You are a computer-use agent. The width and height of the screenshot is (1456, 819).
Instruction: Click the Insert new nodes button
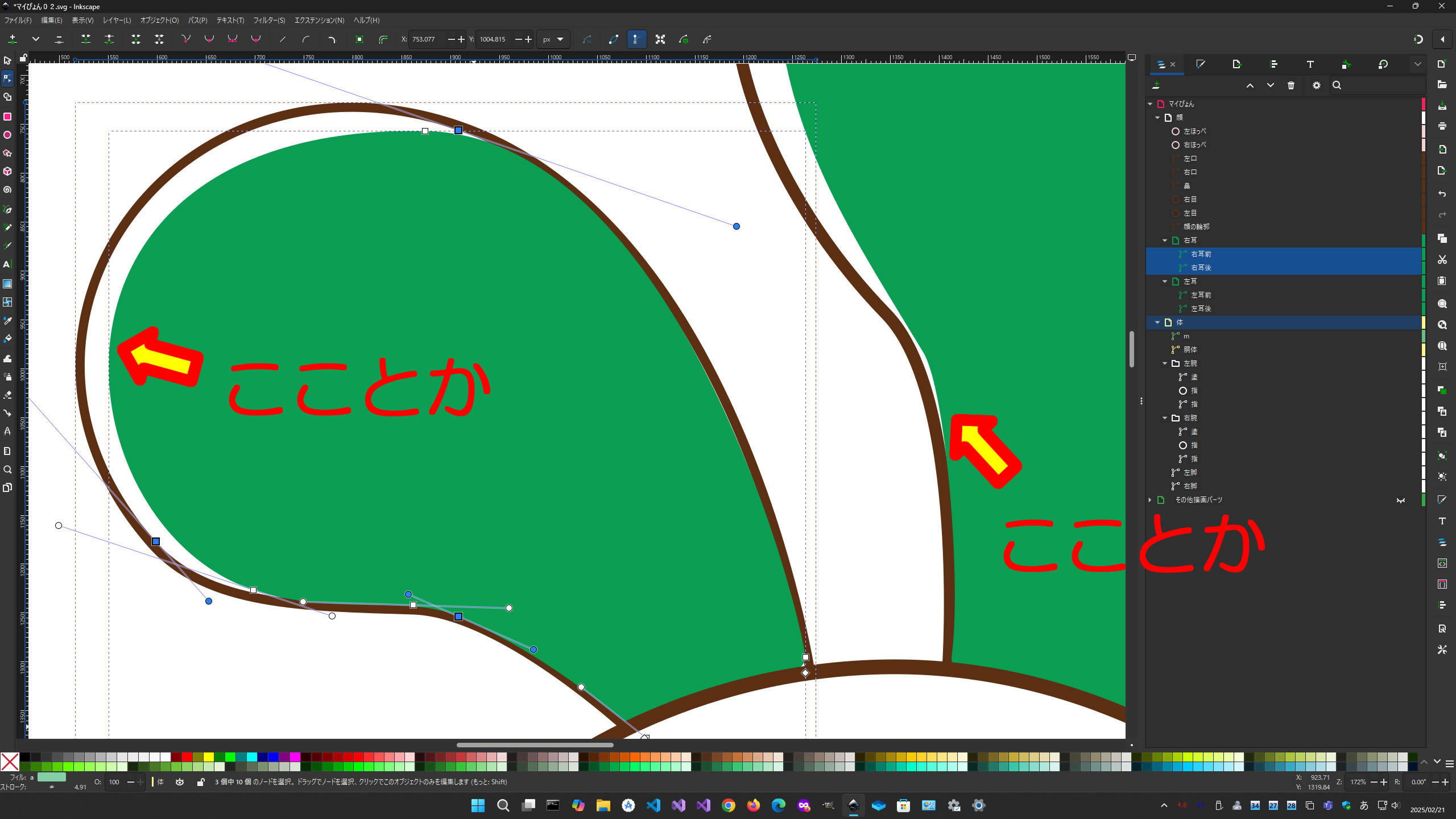pos(12,39)
